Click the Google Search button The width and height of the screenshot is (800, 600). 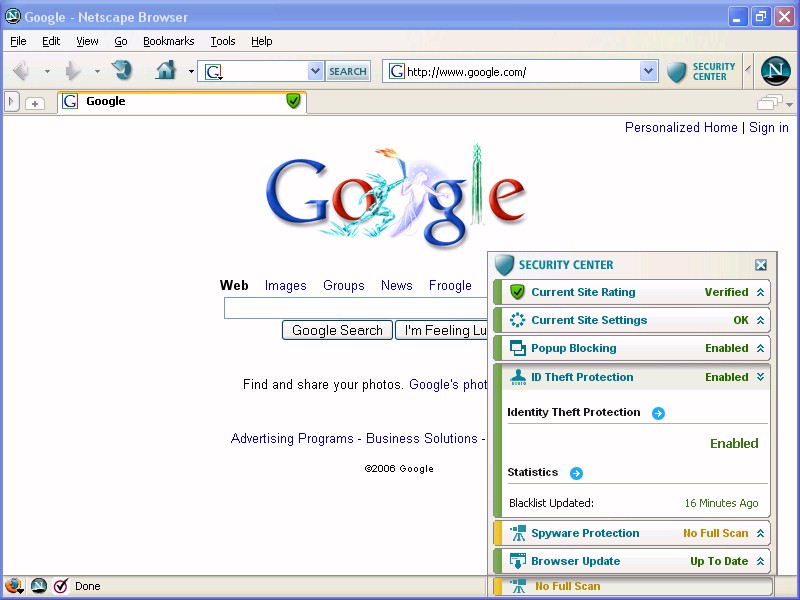click(337, 330)
